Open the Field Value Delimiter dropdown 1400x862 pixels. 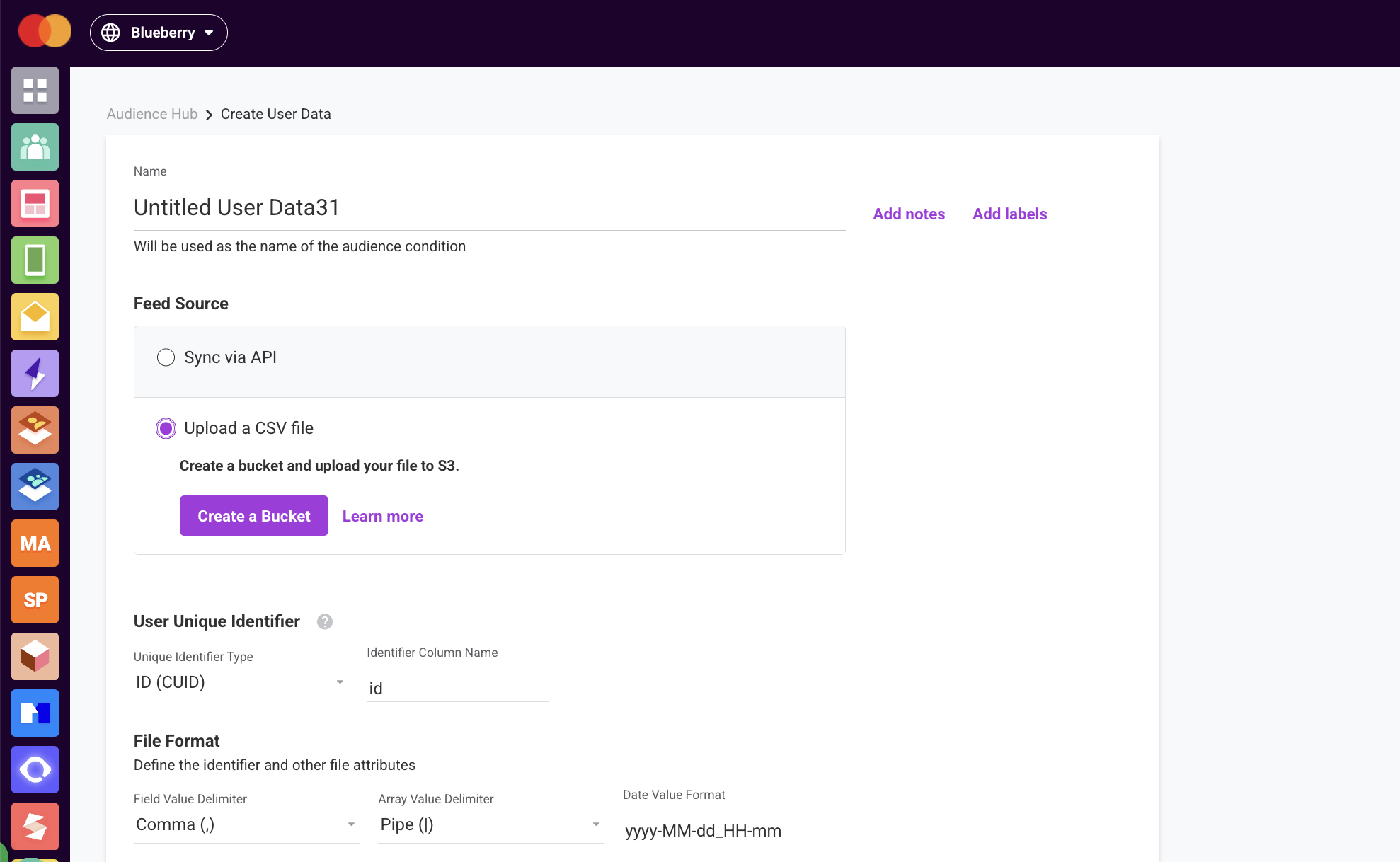[x=246, y=824]
